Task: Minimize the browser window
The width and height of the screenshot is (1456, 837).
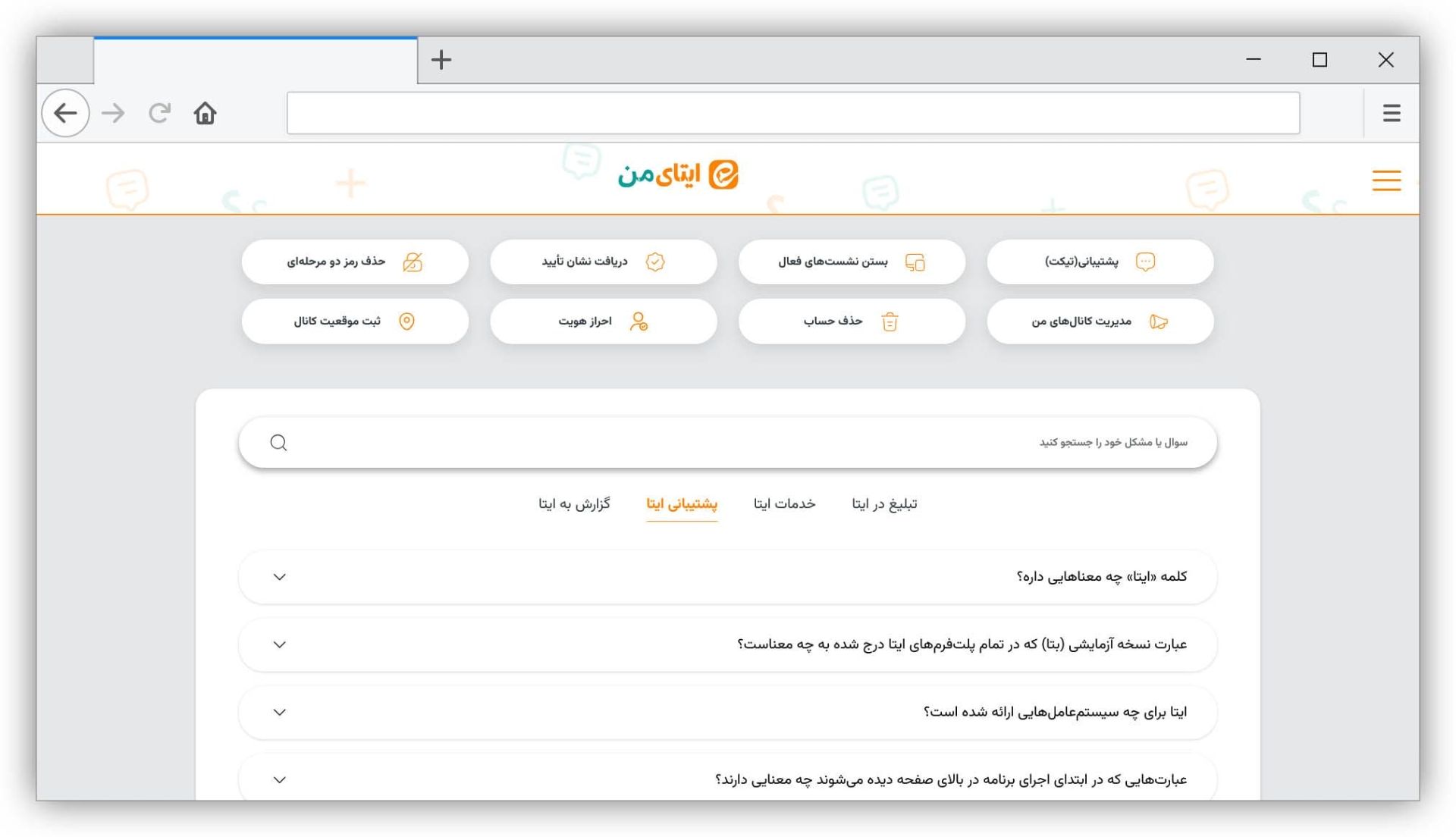Action: point(1254,59)
